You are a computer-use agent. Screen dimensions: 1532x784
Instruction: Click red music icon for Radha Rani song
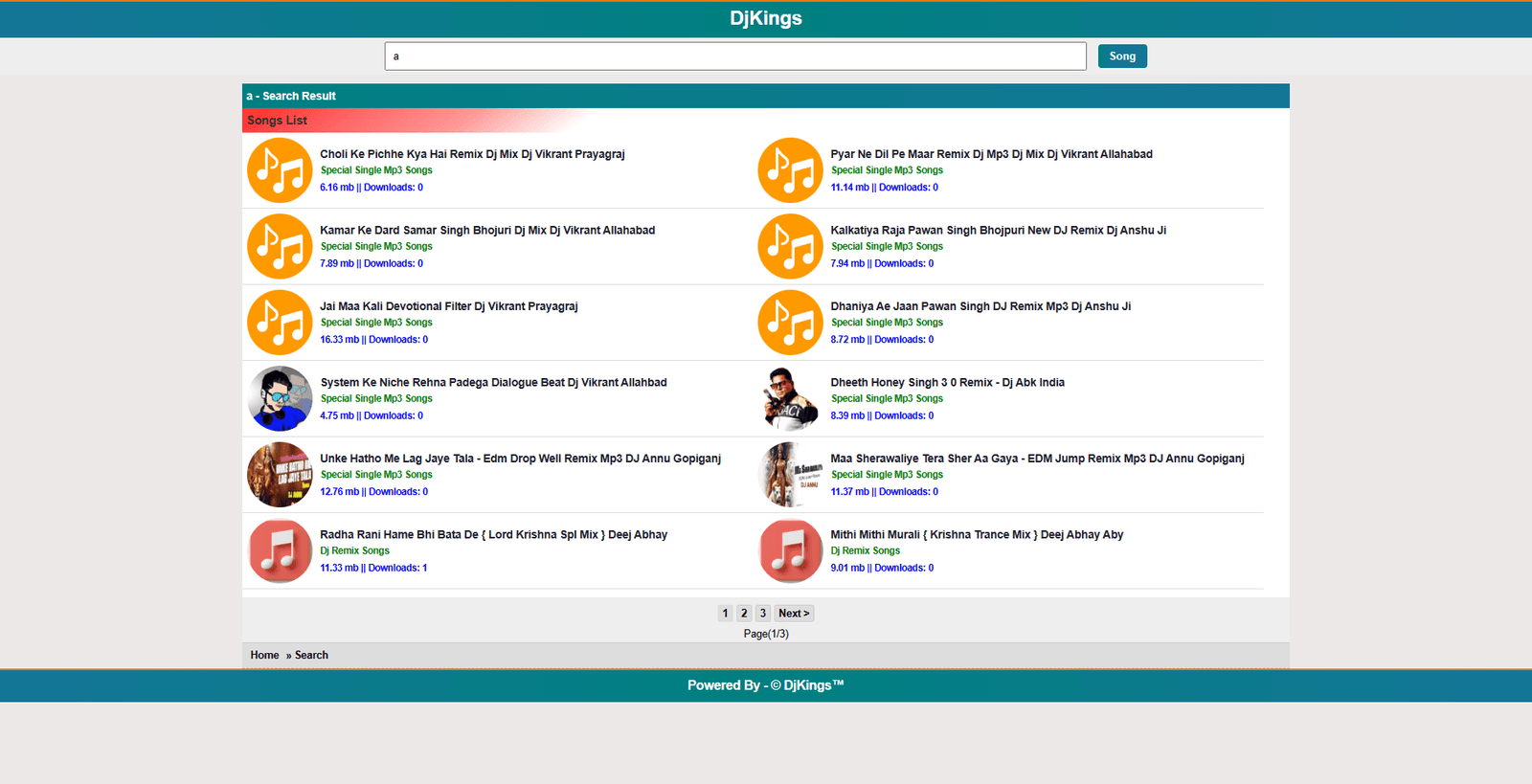click(280, 551)
